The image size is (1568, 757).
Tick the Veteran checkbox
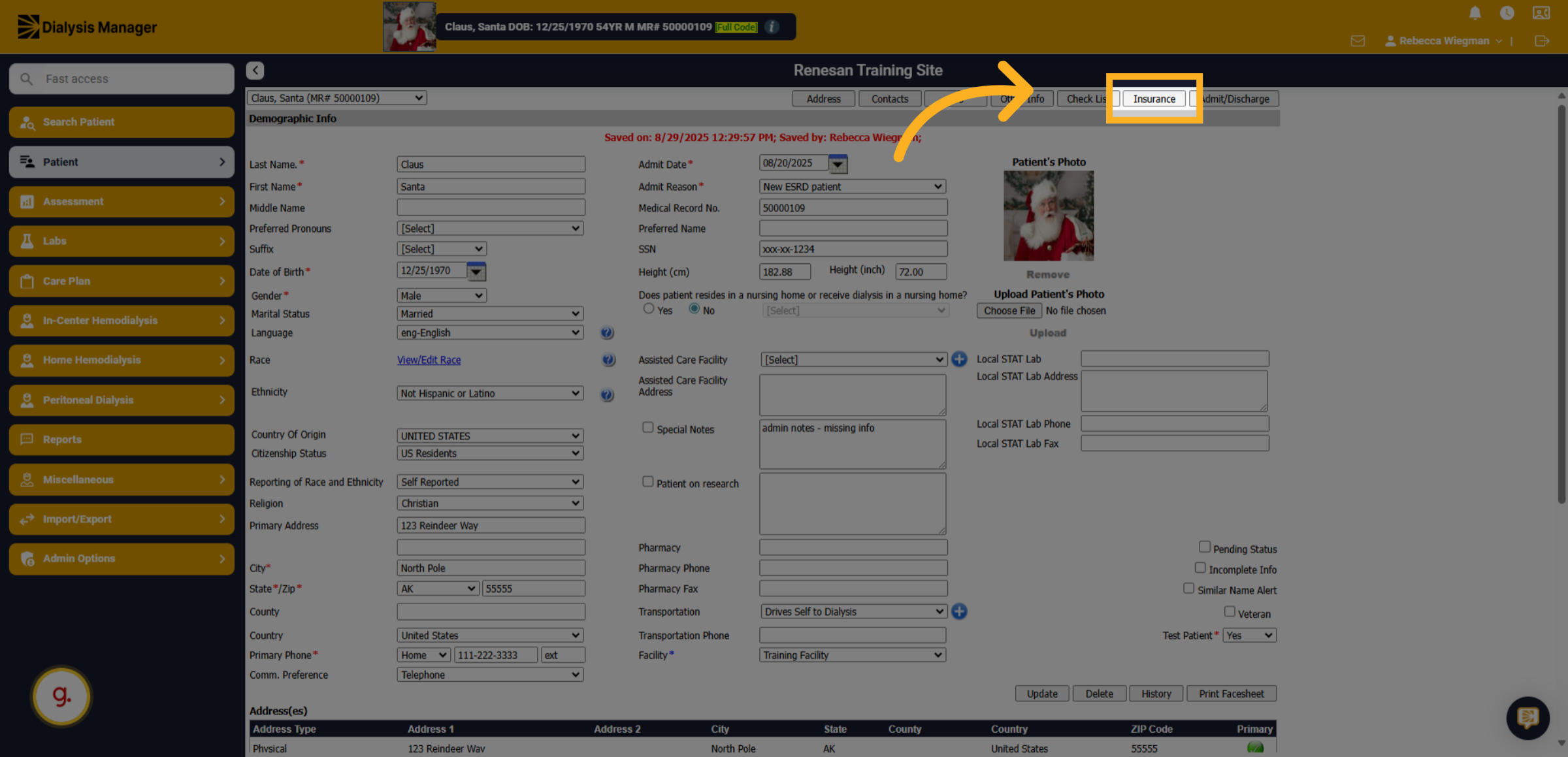coord(1230,611)
